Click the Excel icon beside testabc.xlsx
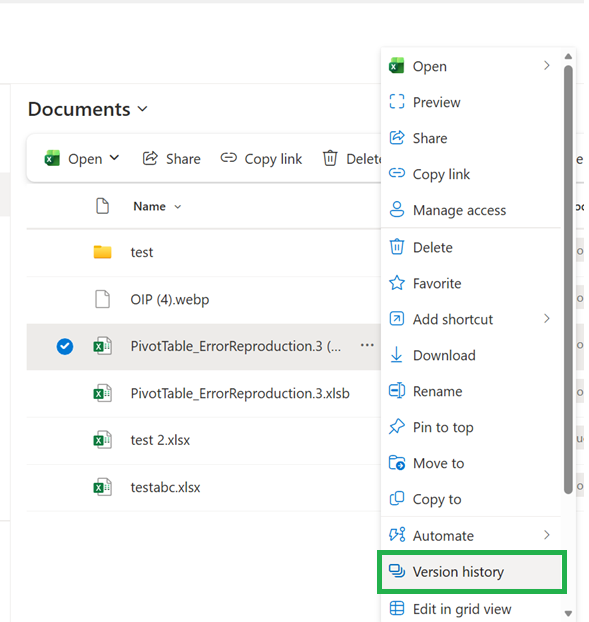Viewport: 589px width, 622px height. tap(102, 487)
